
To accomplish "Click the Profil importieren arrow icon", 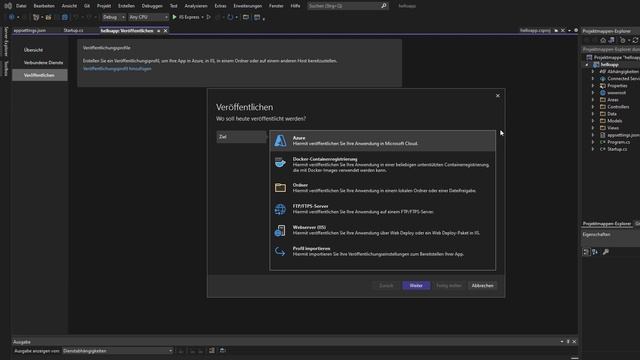I will (280, 251).
